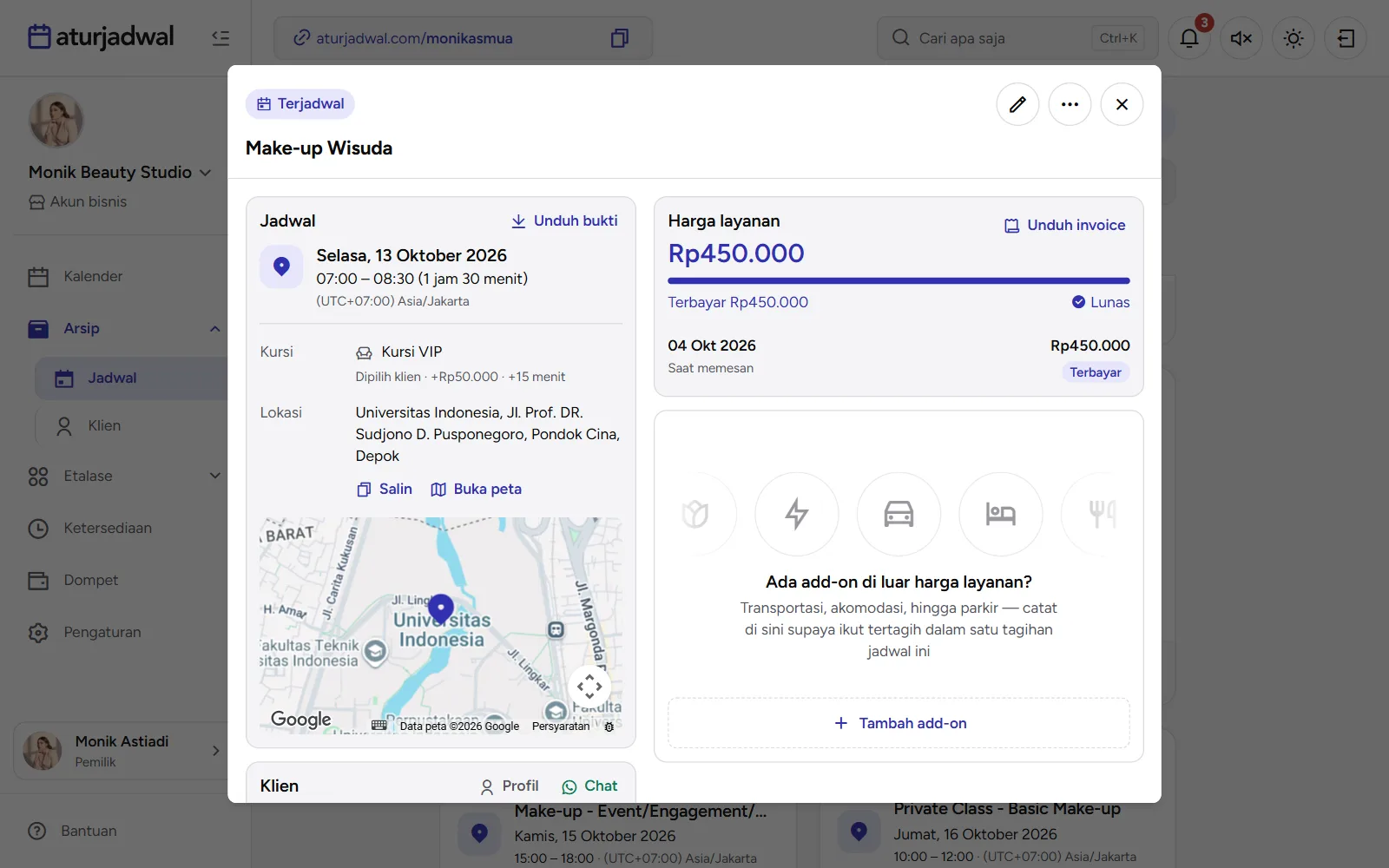Add an add-on with Tambah add-on
The height and width of the screenshot is (868, 1389).
coord(899,723)
